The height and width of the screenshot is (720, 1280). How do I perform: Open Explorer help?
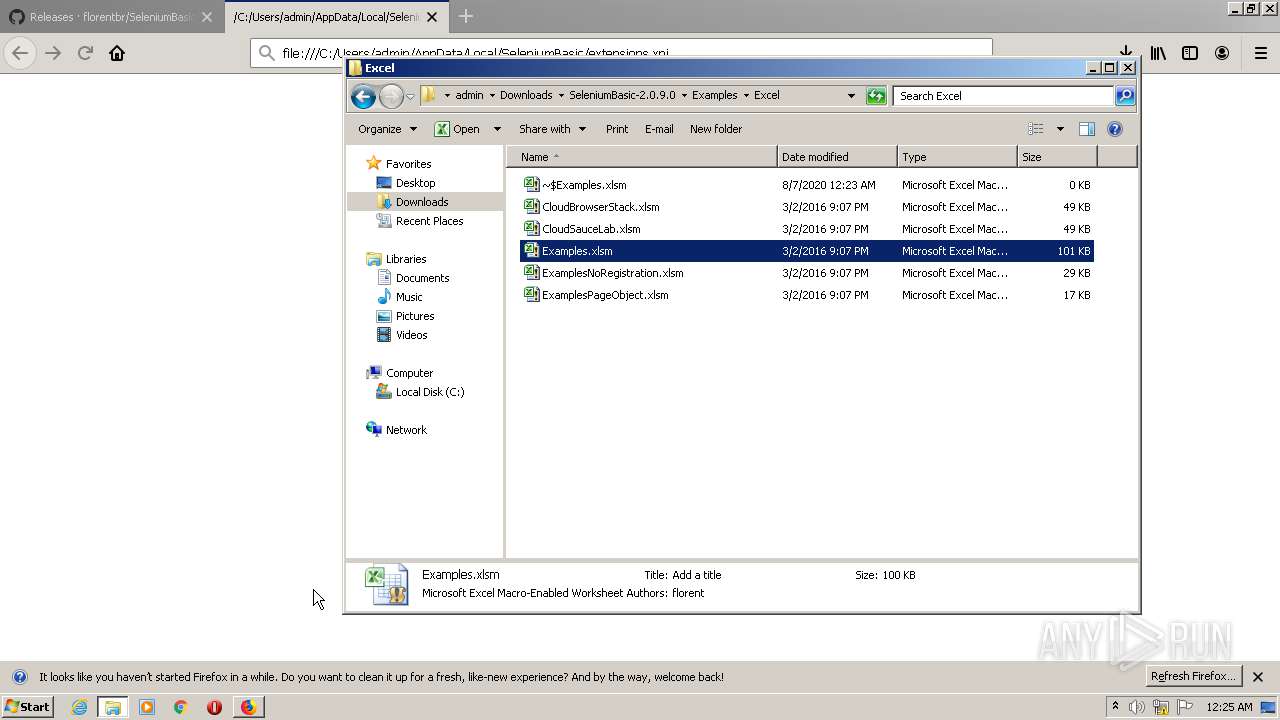(1115, 129)
